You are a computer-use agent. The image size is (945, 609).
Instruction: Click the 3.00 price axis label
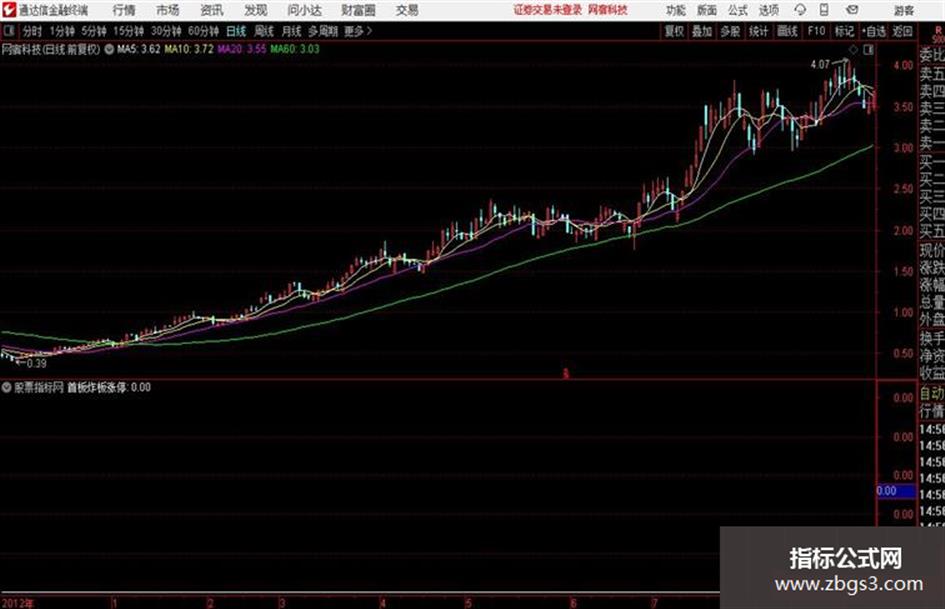click(903, 148)
